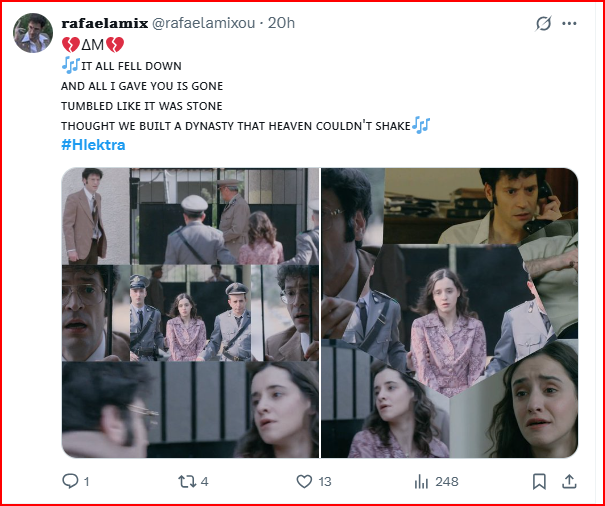Open the three-dot more options menu
This screenshot has height=506, width=605.
point(569,24)
